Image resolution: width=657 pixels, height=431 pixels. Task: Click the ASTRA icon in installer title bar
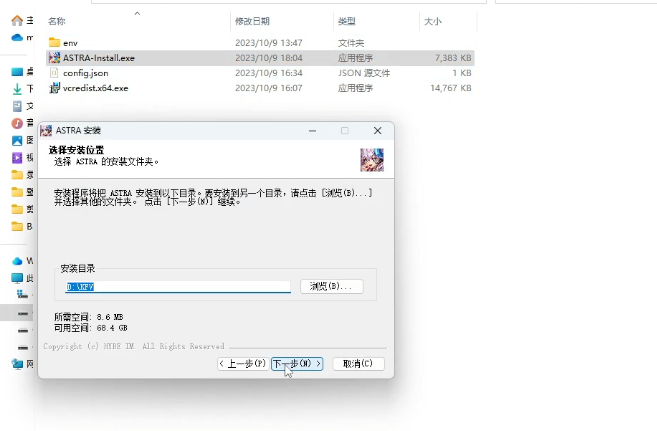[x=46, y=130]
